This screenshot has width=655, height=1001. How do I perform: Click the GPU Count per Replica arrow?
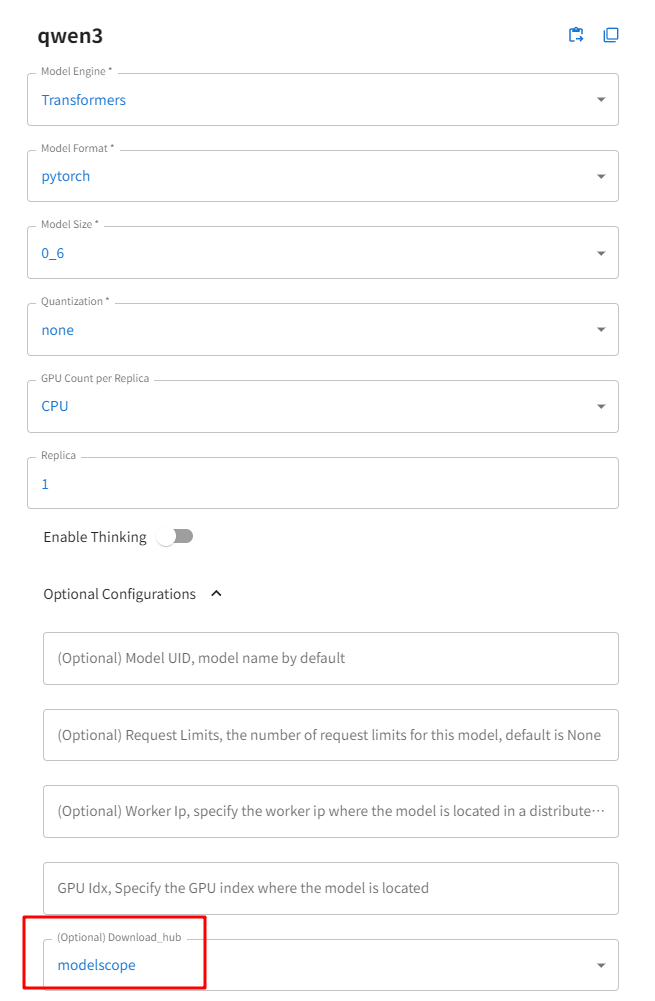(600, 407)
